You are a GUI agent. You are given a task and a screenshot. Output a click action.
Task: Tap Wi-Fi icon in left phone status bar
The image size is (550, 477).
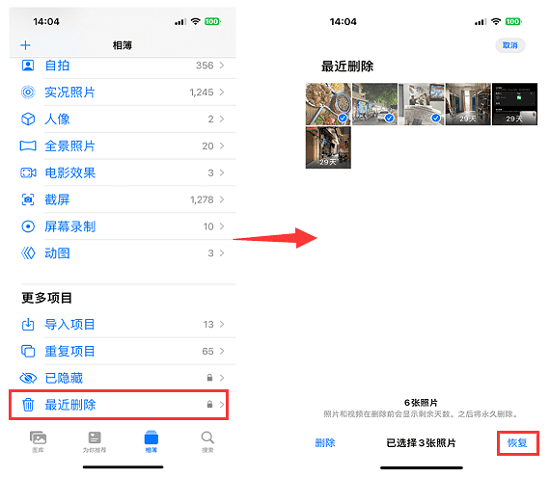pos(195,21)
